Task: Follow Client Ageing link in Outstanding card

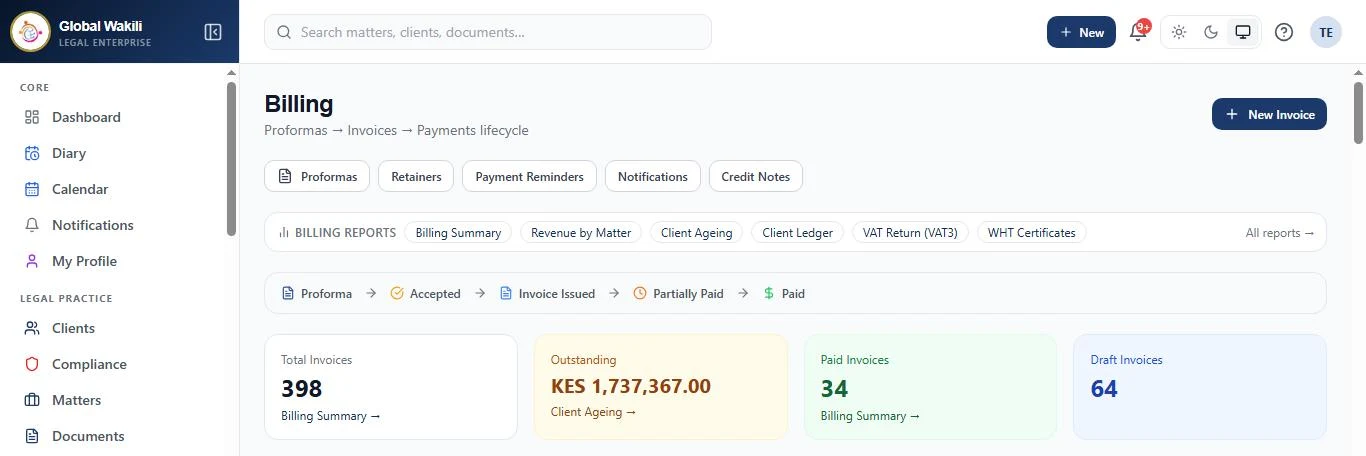Action: [593, 412]
